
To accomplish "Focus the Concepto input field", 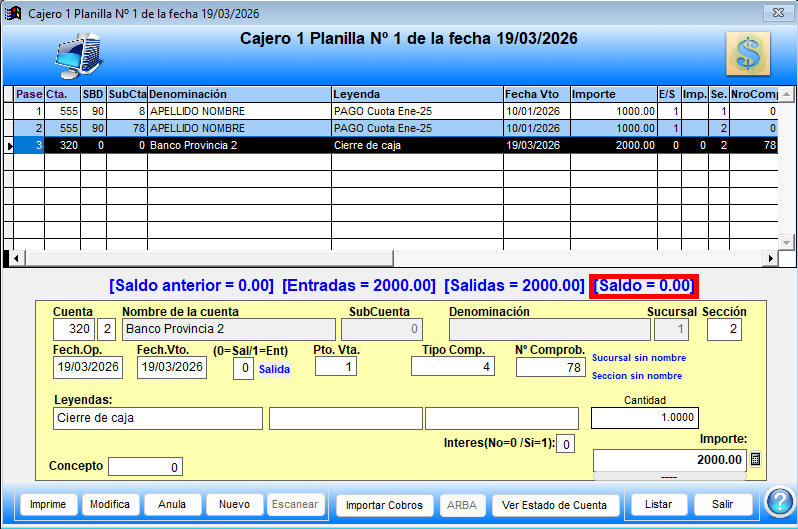I will [145, 467].
